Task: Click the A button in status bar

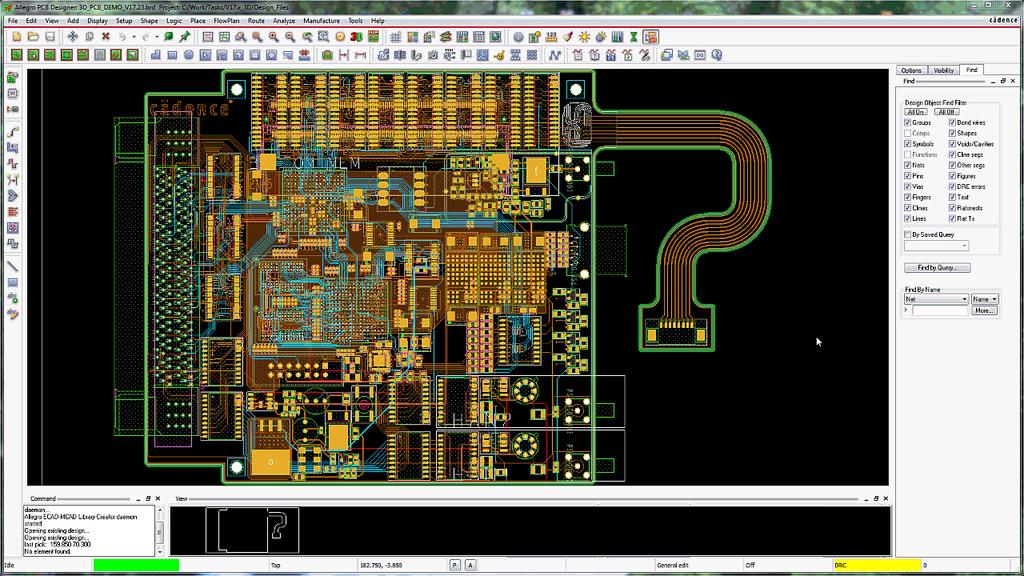Action: click(x=470, y=566)
